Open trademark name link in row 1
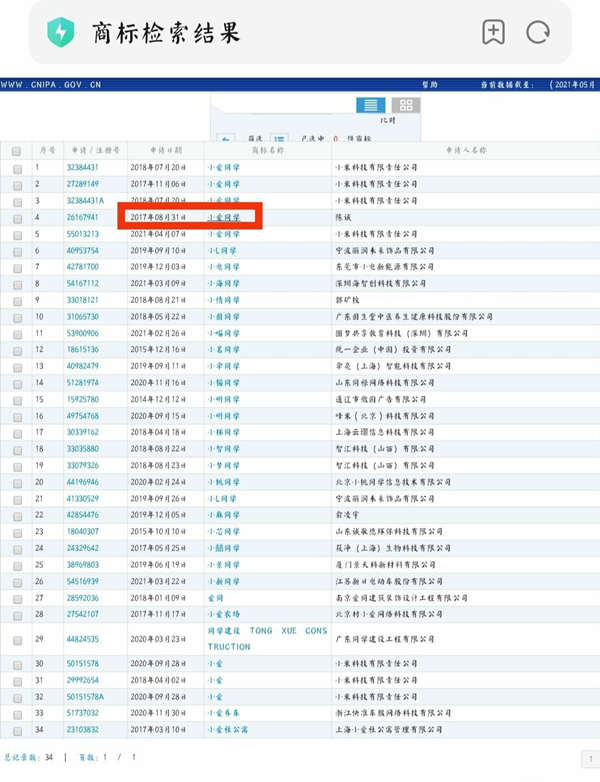The height and width of the screenshot is (782, 600). point(223,167)
